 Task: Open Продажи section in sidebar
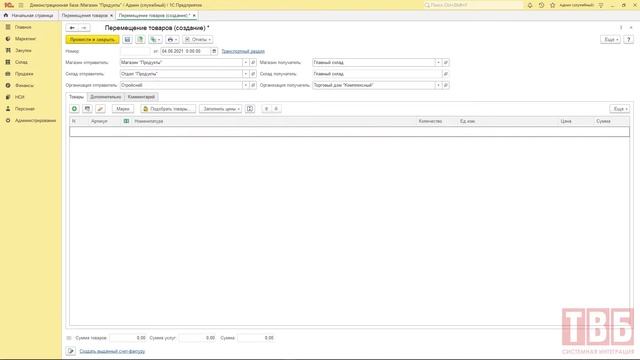[x=24, y=74]
